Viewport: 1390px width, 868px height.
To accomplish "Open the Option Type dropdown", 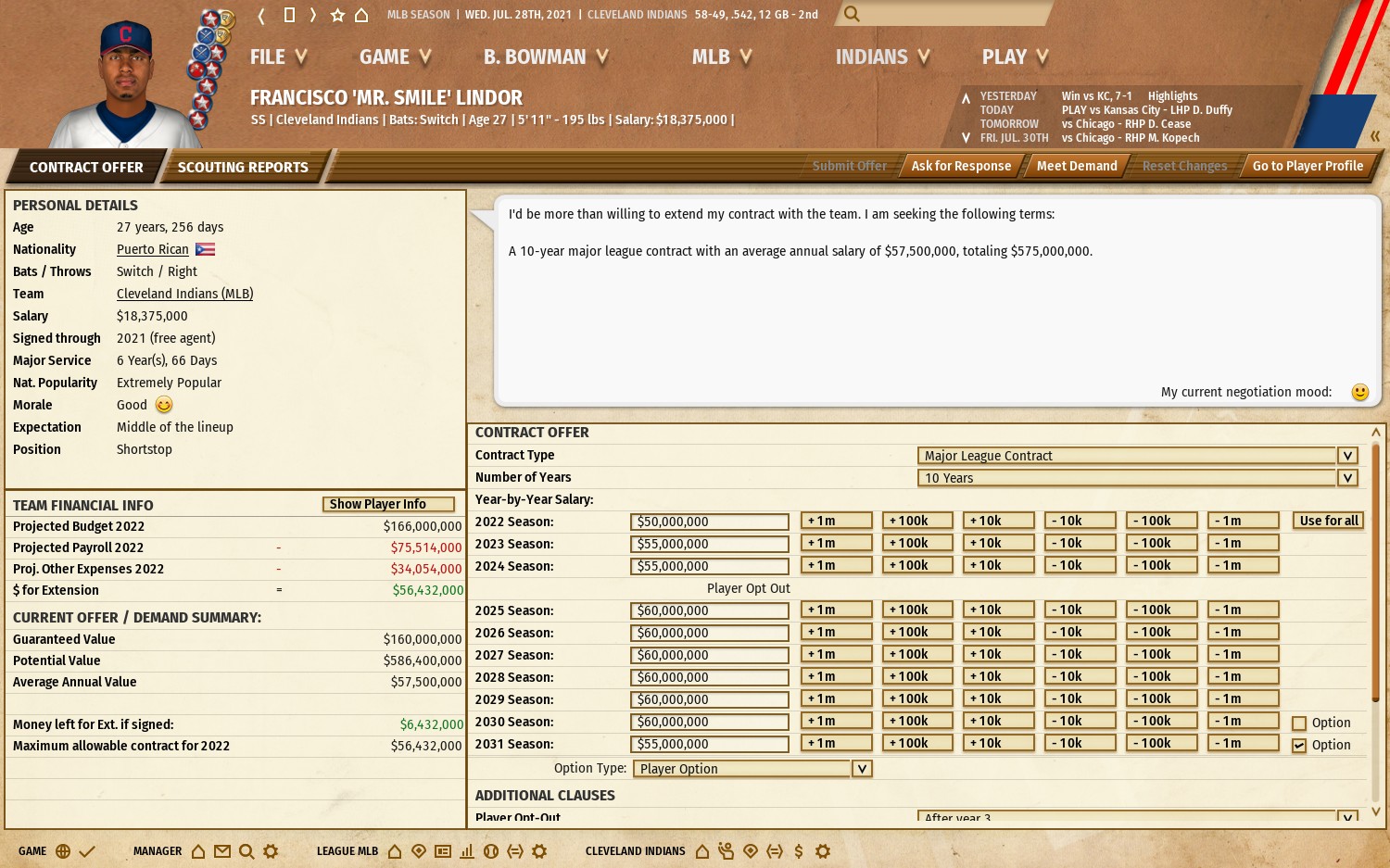I will tap(861, 769).
